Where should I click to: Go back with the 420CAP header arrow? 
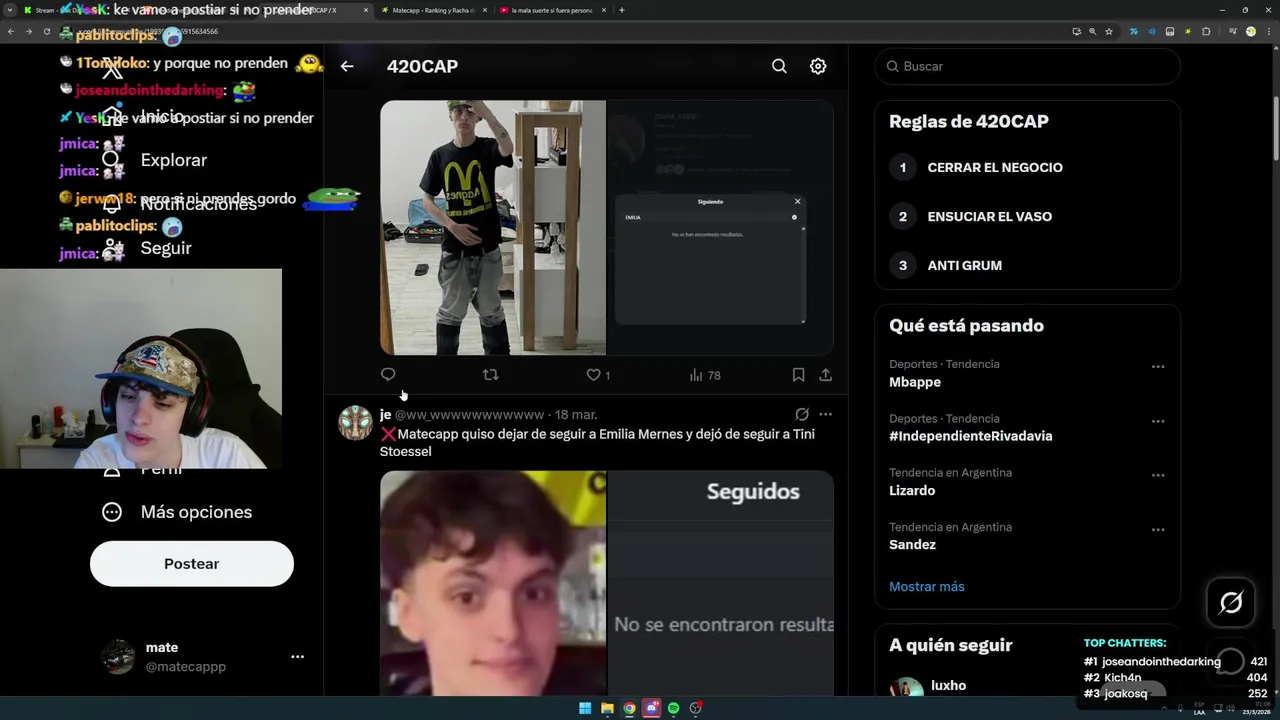coord(347,66)
